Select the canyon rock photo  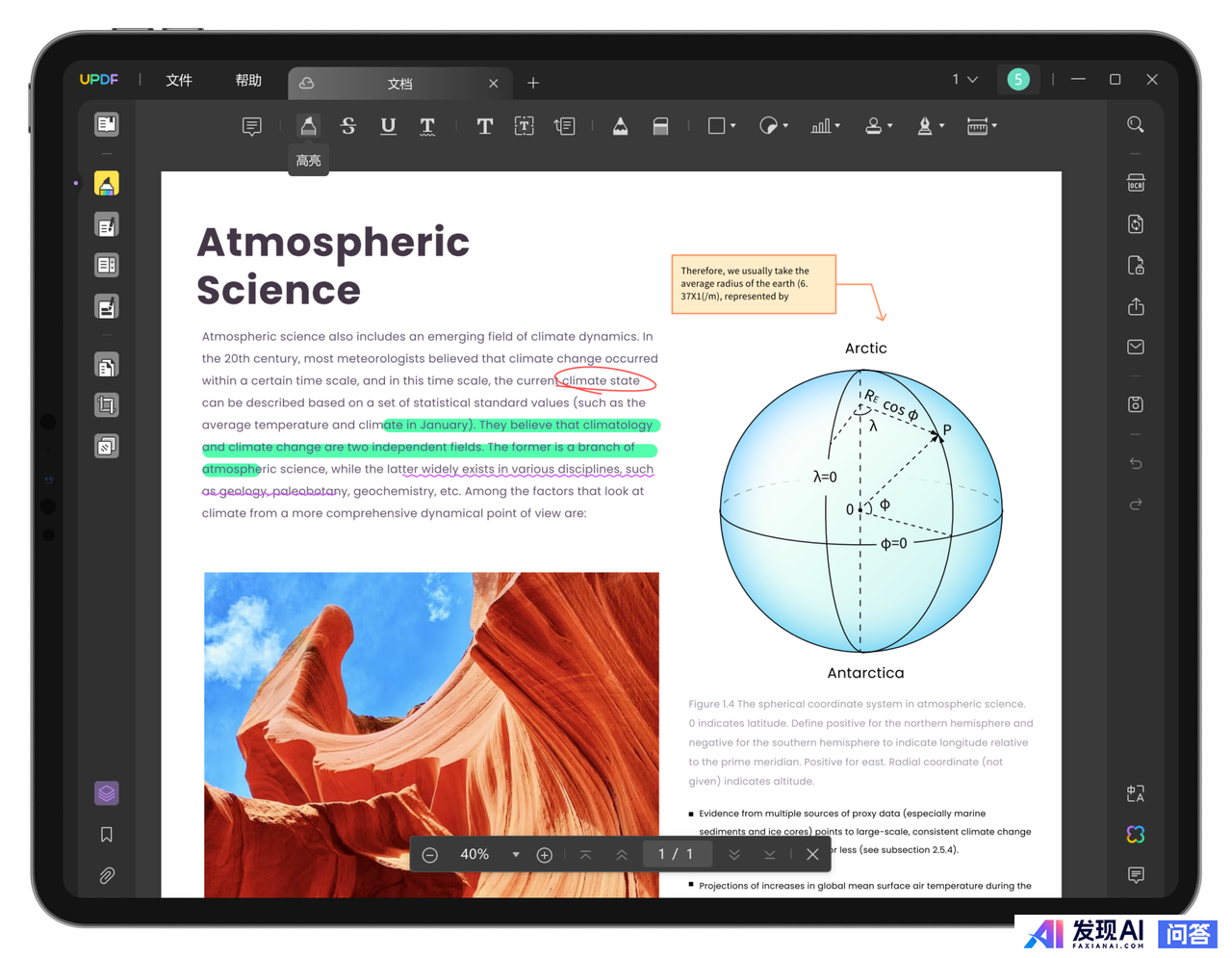[431, 735]
